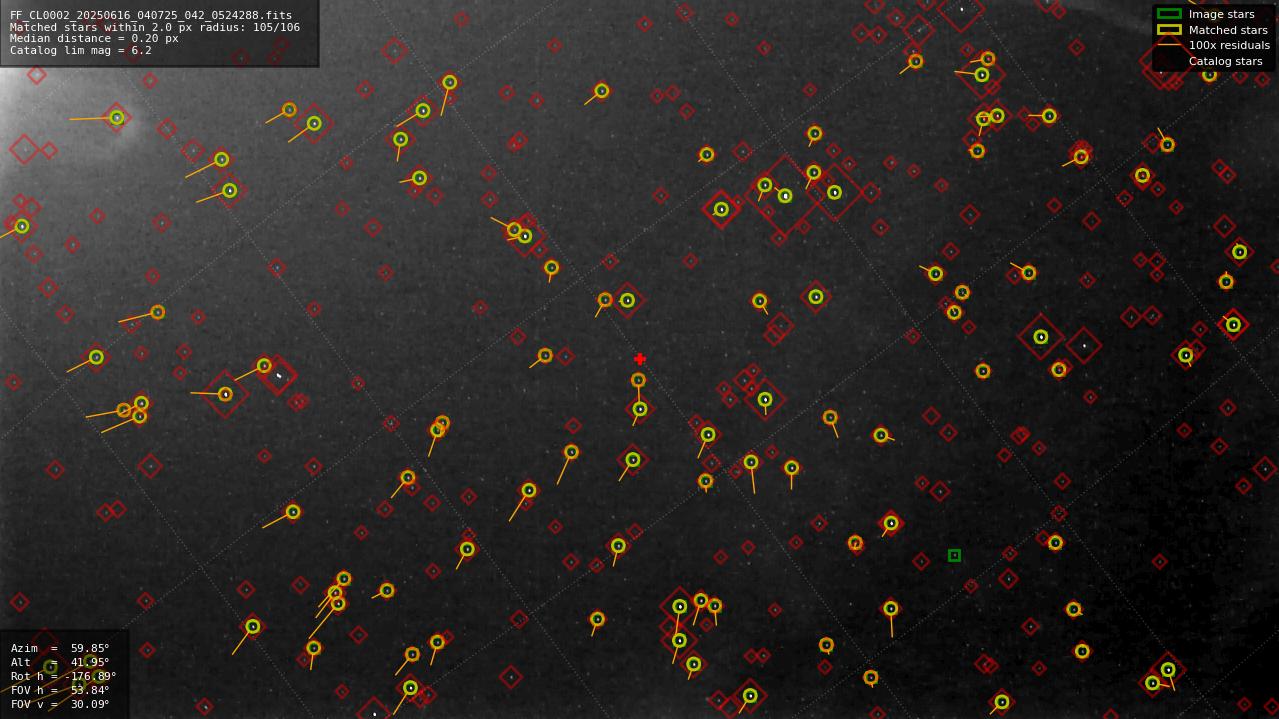1279x719 pixels.
Task: Click the '100x residuals' legend label
Action: pyautogui.click(x=1229, y=45)
